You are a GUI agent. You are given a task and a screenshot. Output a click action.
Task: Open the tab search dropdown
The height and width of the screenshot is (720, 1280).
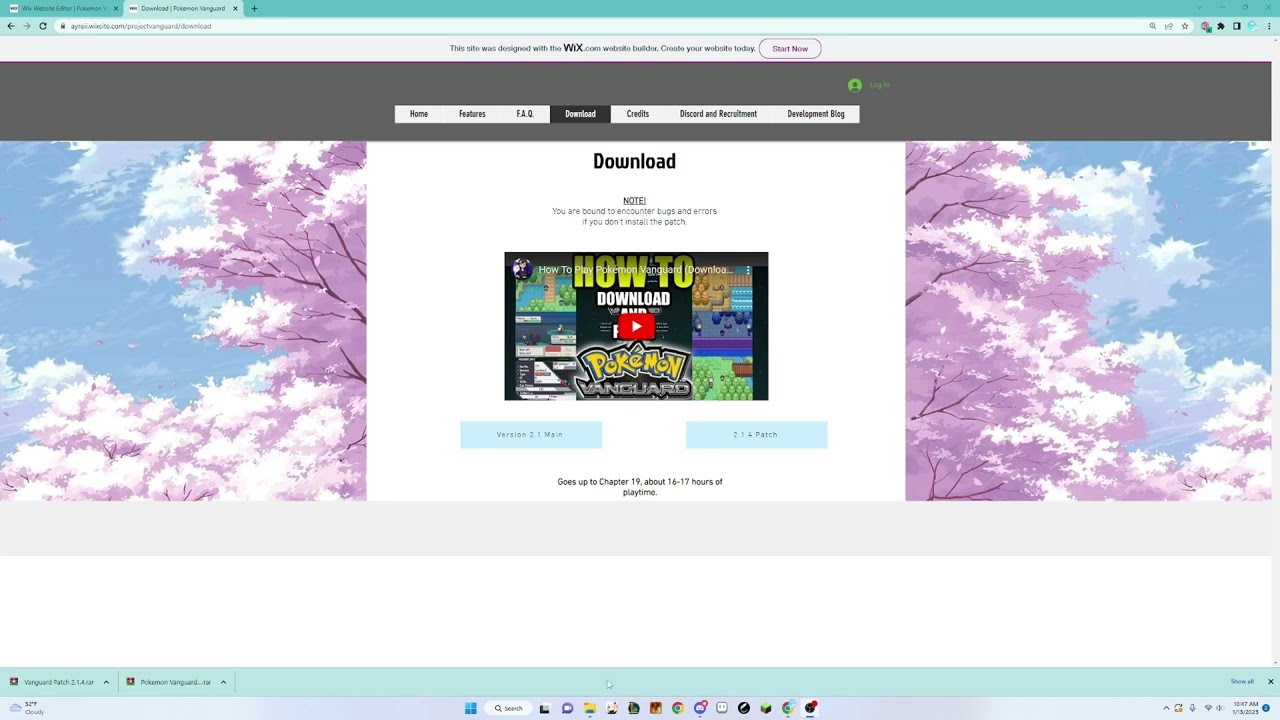coord(1199,8)
